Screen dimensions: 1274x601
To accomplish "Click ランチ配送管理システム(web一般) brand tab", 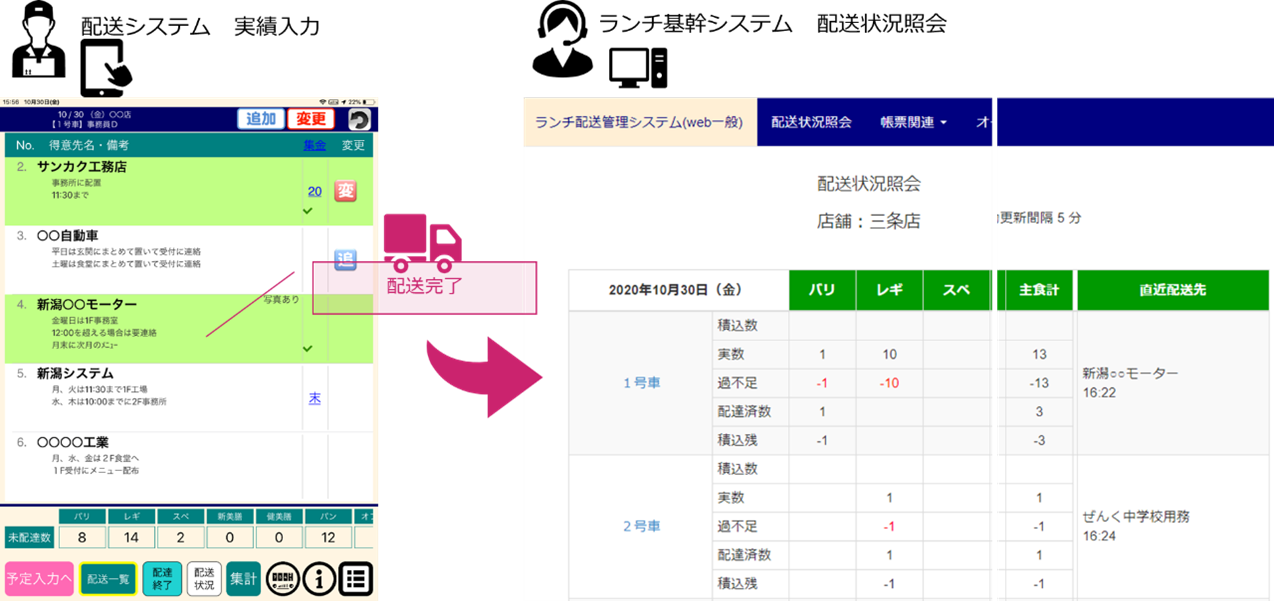I will click(x=639, y=122).
